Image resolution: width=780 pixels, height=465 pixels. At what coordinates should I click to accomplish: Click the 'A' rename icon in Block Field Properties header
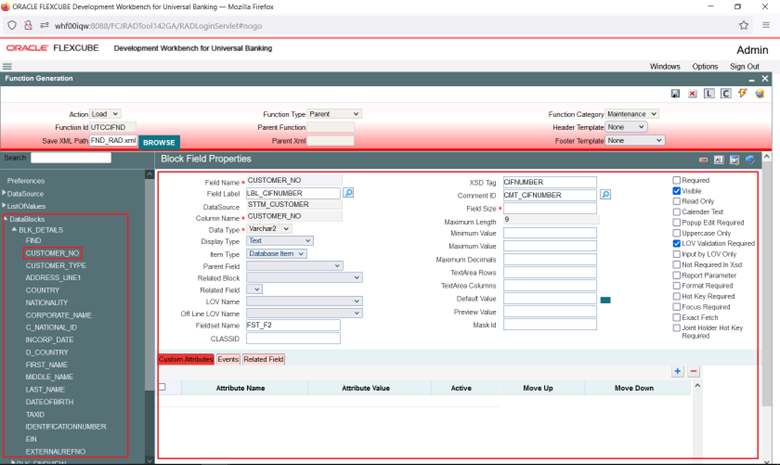point(718,160)
